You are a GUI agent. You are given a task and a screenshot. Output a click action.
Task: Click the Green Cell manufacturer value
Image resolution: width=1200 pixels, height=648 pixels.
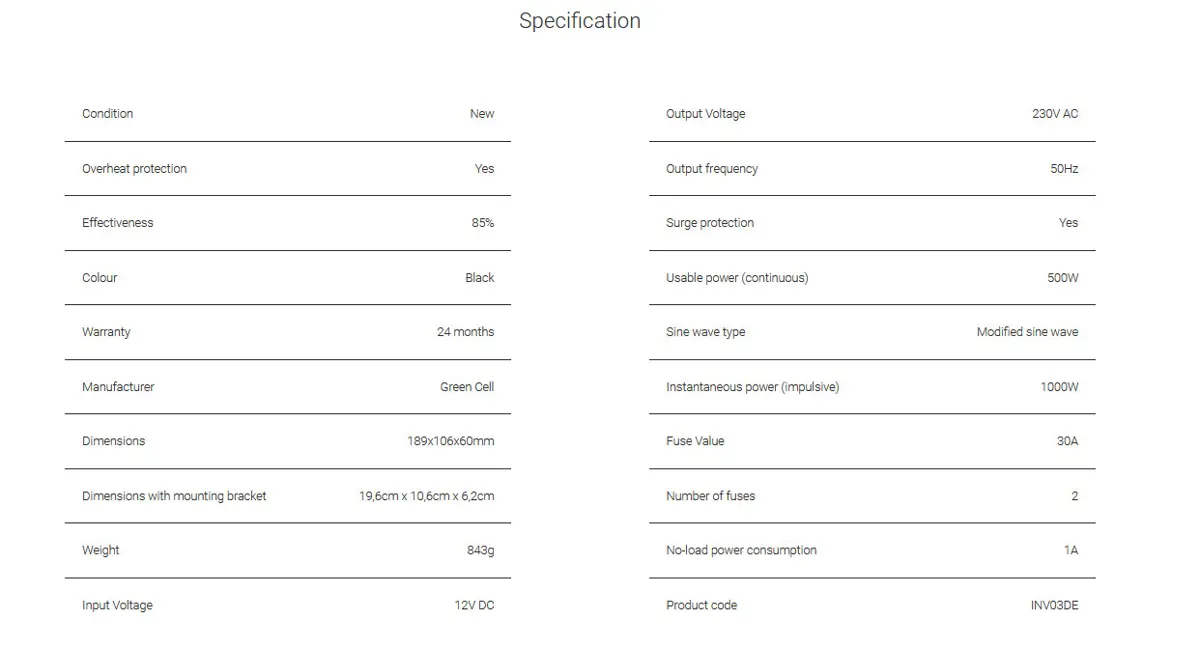coord(467,387)
